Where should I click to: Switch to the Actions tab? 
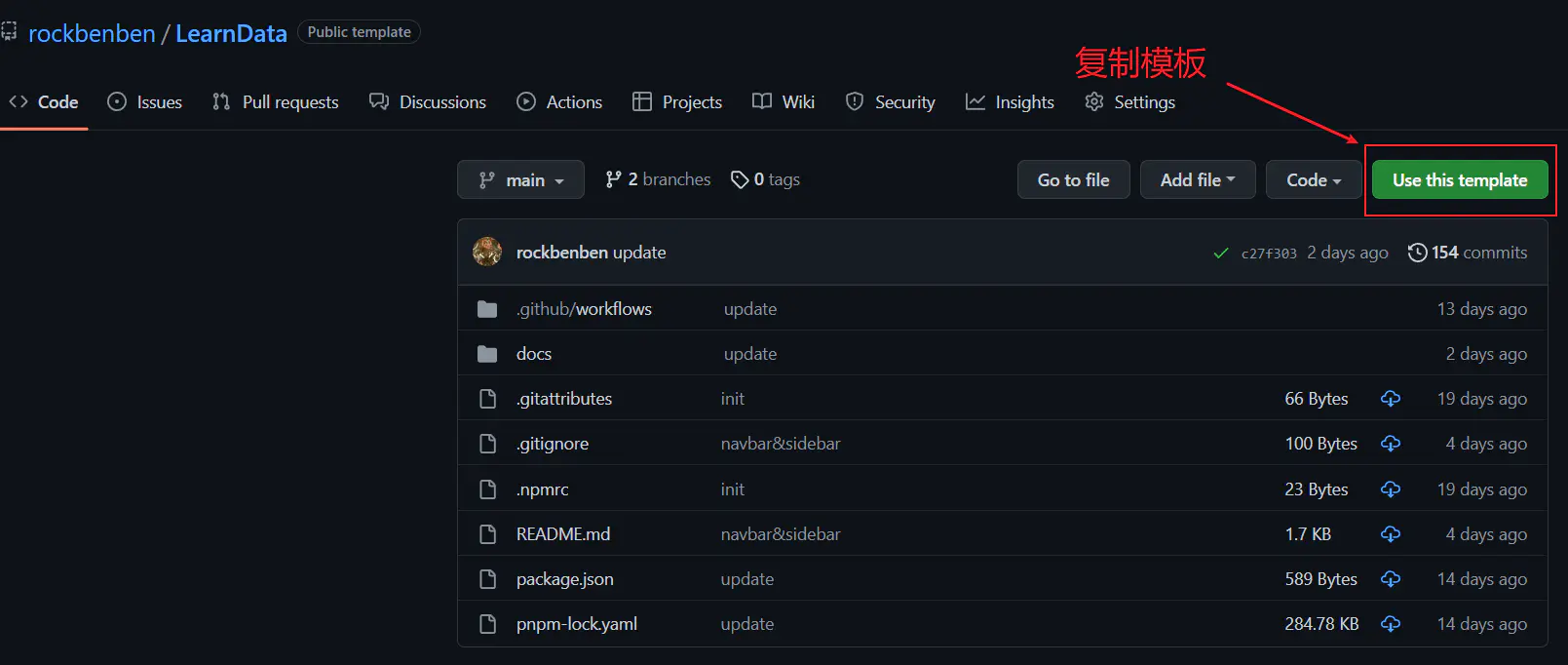point(559,101)
